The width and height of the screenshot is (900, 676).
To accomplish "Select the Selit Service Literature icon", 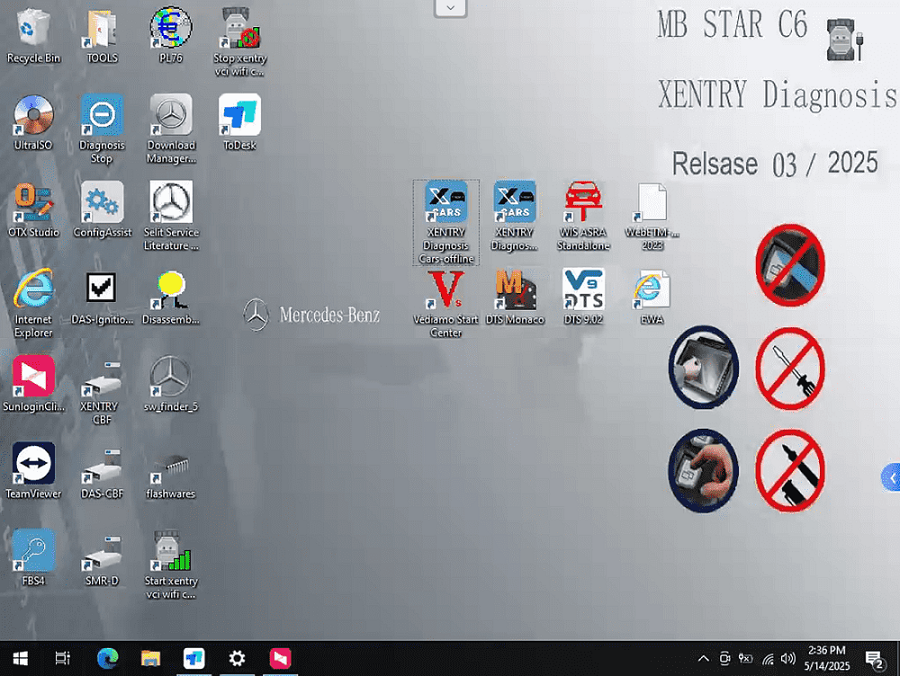I will tap(171, 216).
